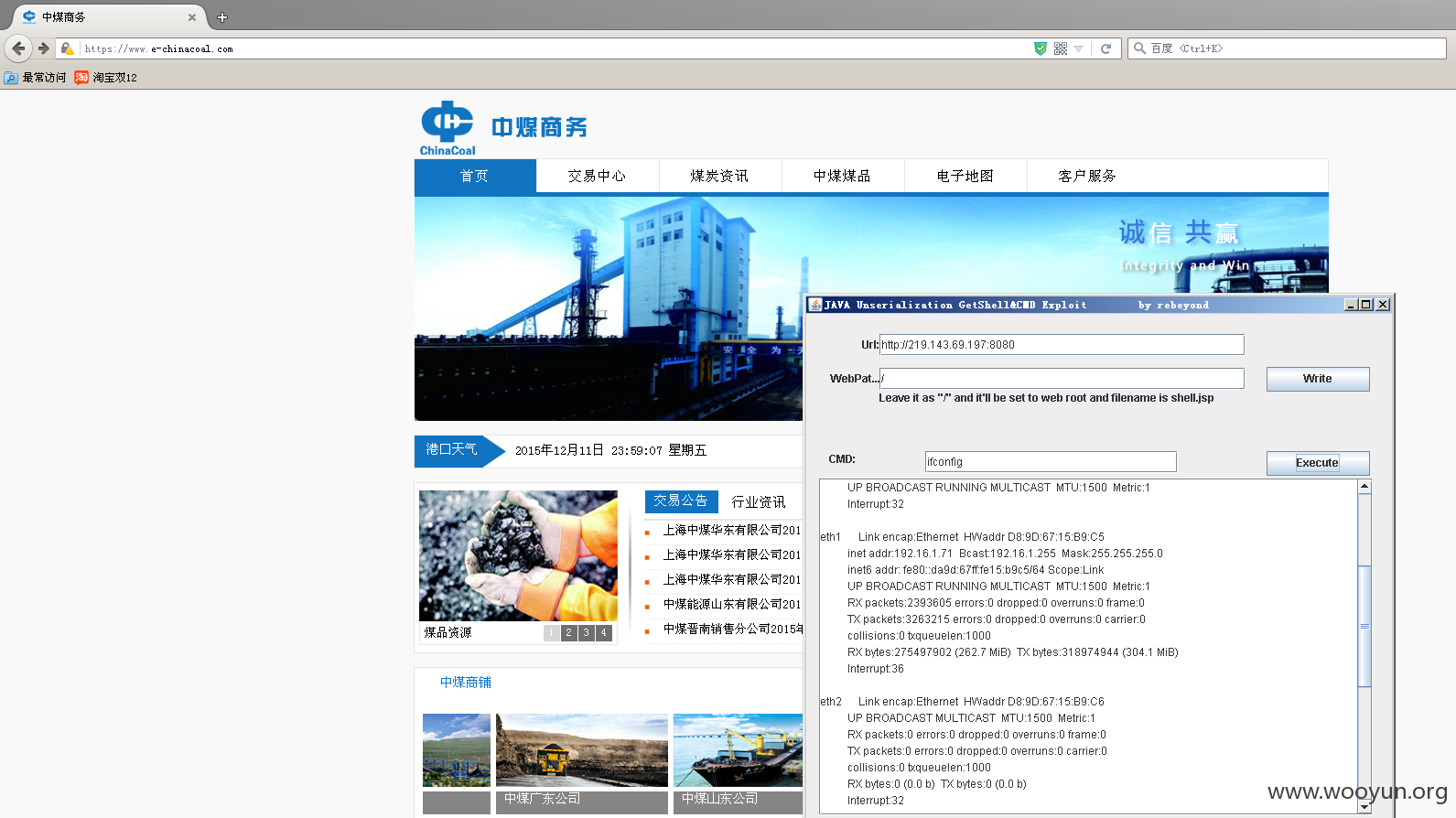The image size is (1456, 818).
Task: Click the green shield icon in address bar
Action: 1040,48
